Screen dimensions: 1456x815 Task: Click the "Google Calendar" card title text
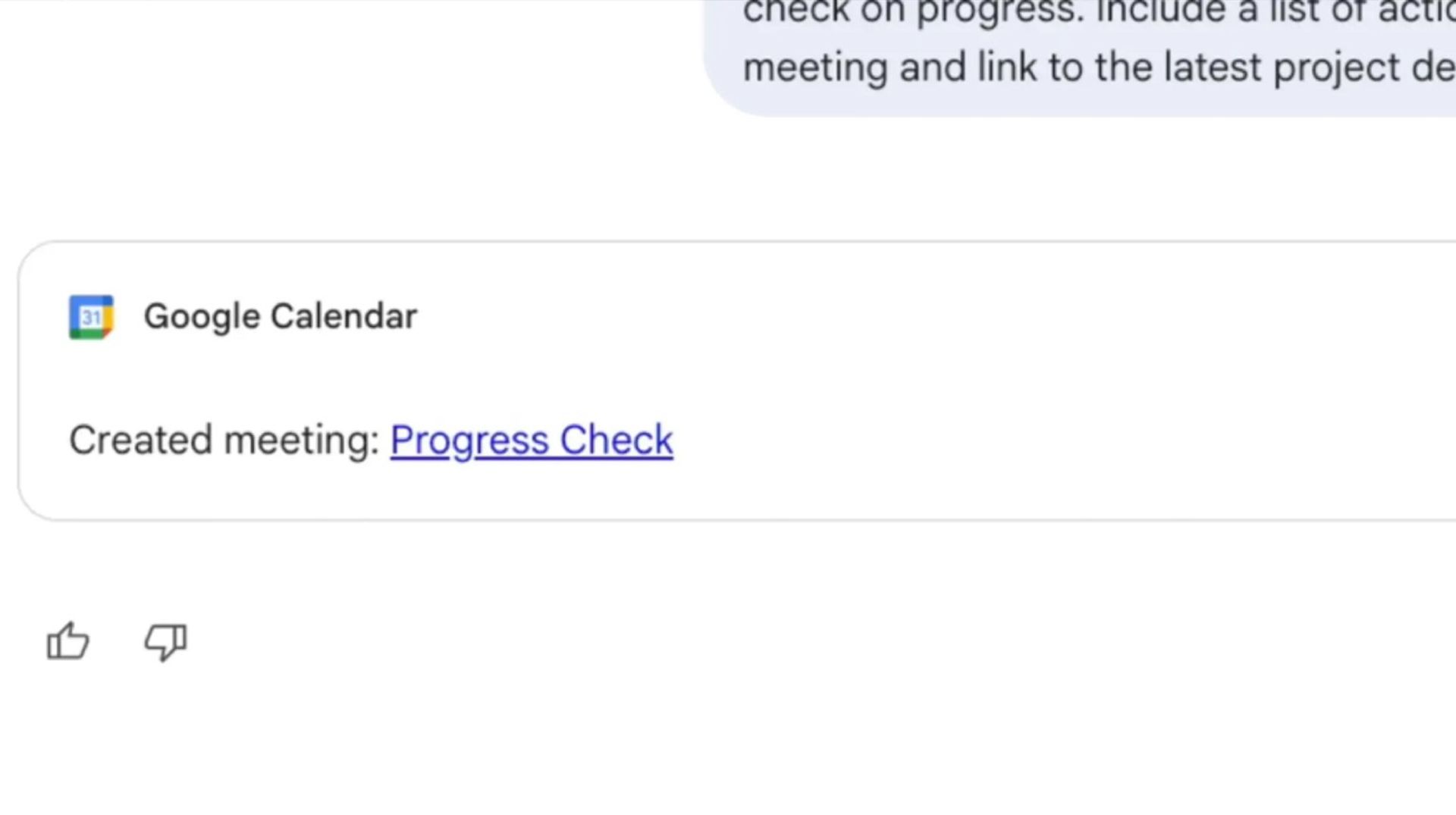(280, 317)
